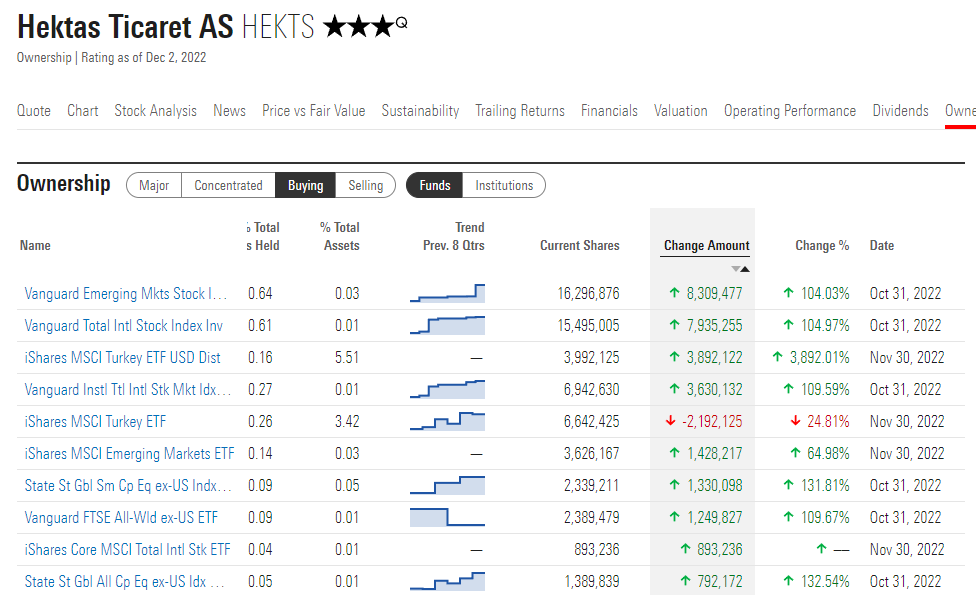Open the Trailing Returns tab

tap(520, 111)
